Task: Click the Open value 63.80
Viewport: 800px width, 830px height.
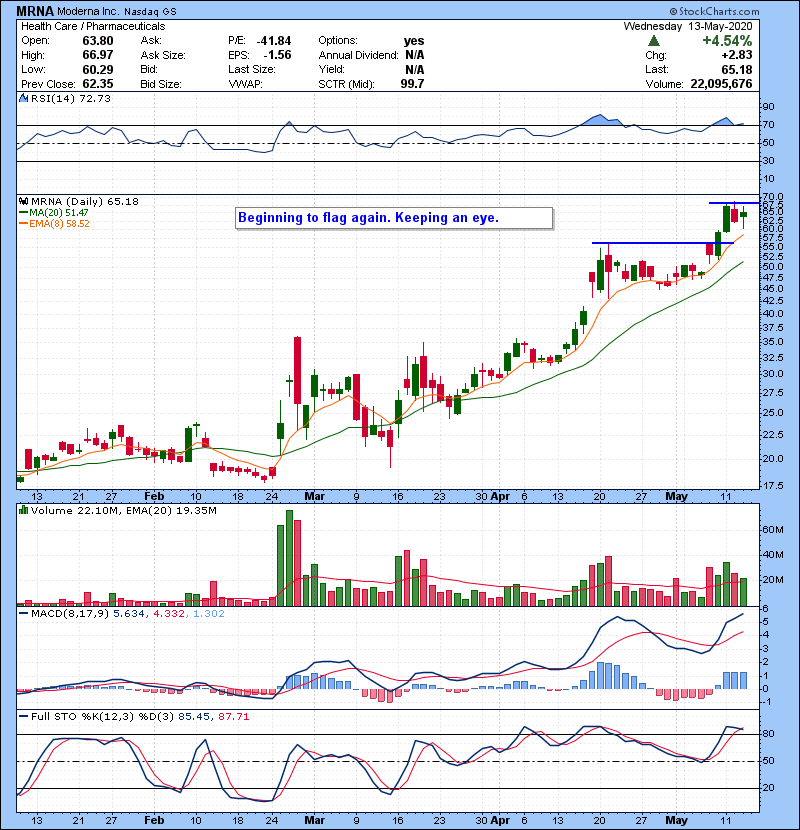Action: pos(98,41)
